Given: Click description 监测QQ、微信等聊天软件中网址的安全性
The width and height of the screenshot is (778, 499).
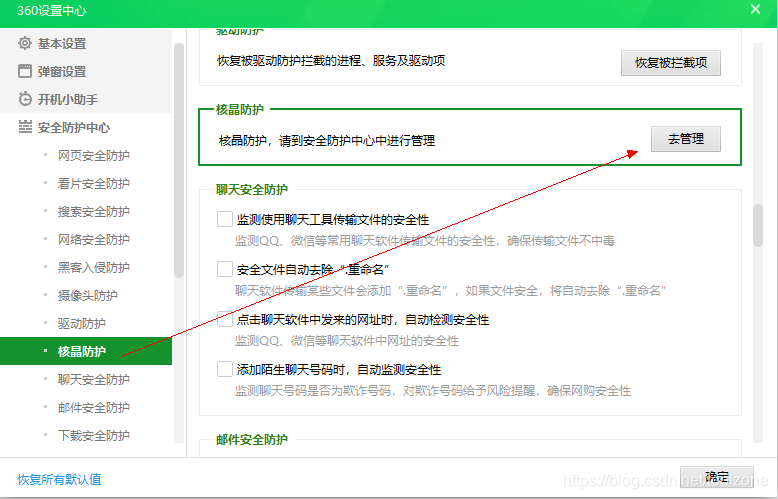Looking at the screenshot, I should pyautogui.click(x=347, y=341).
